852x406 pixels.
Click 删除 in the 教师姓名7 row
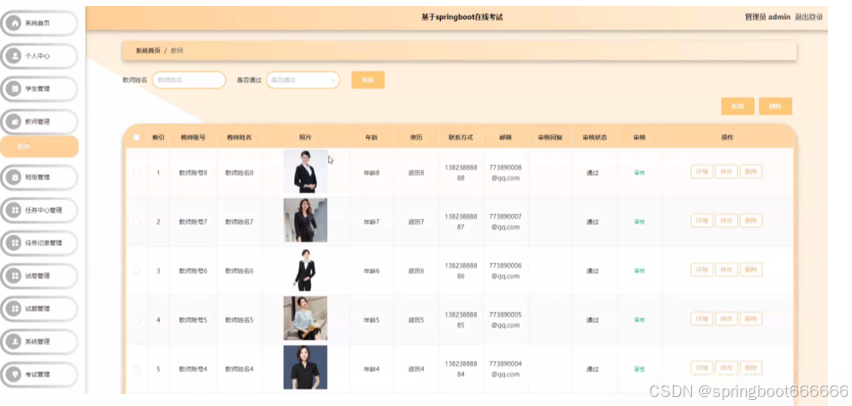751,221
